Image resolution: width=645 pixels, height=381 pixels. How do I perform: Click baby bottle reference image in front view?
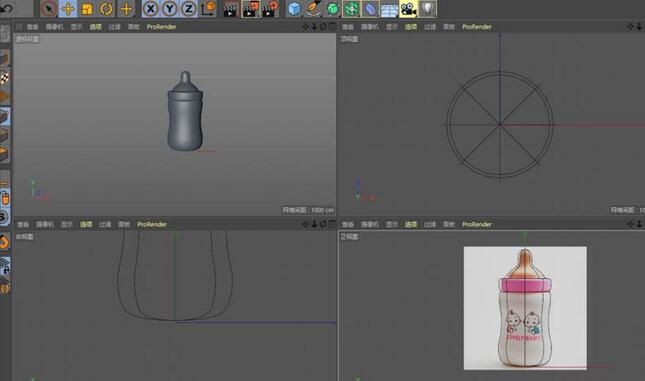525,308
